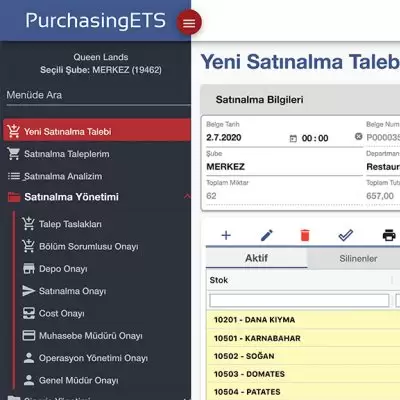Click the plus icon to add a row
400x400 pixels.
click(x=226, y=235)
